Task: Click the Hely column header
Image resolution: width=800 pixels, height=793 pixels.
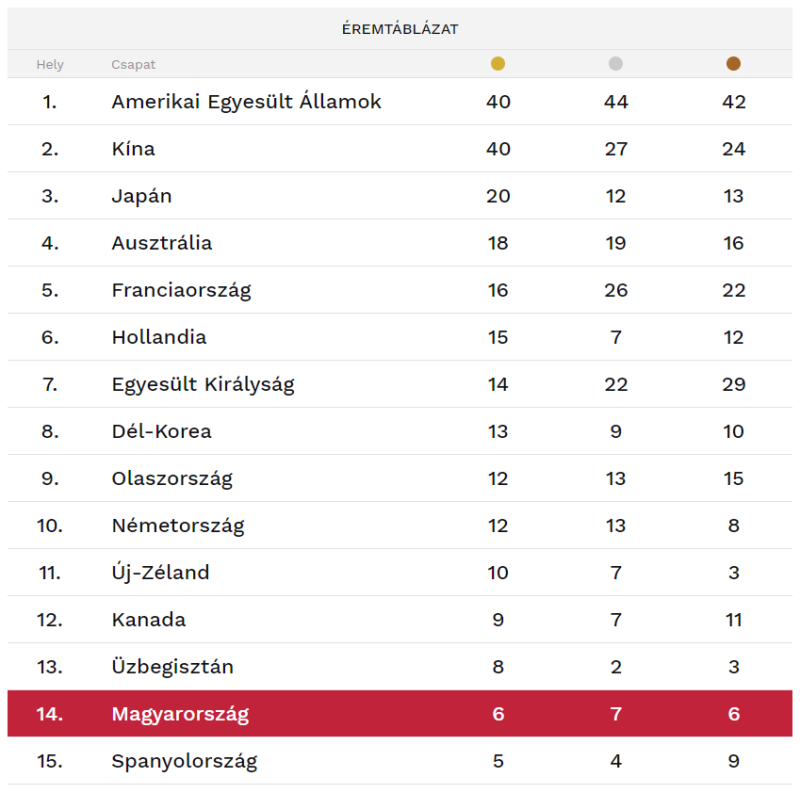Action: point(50,65)
